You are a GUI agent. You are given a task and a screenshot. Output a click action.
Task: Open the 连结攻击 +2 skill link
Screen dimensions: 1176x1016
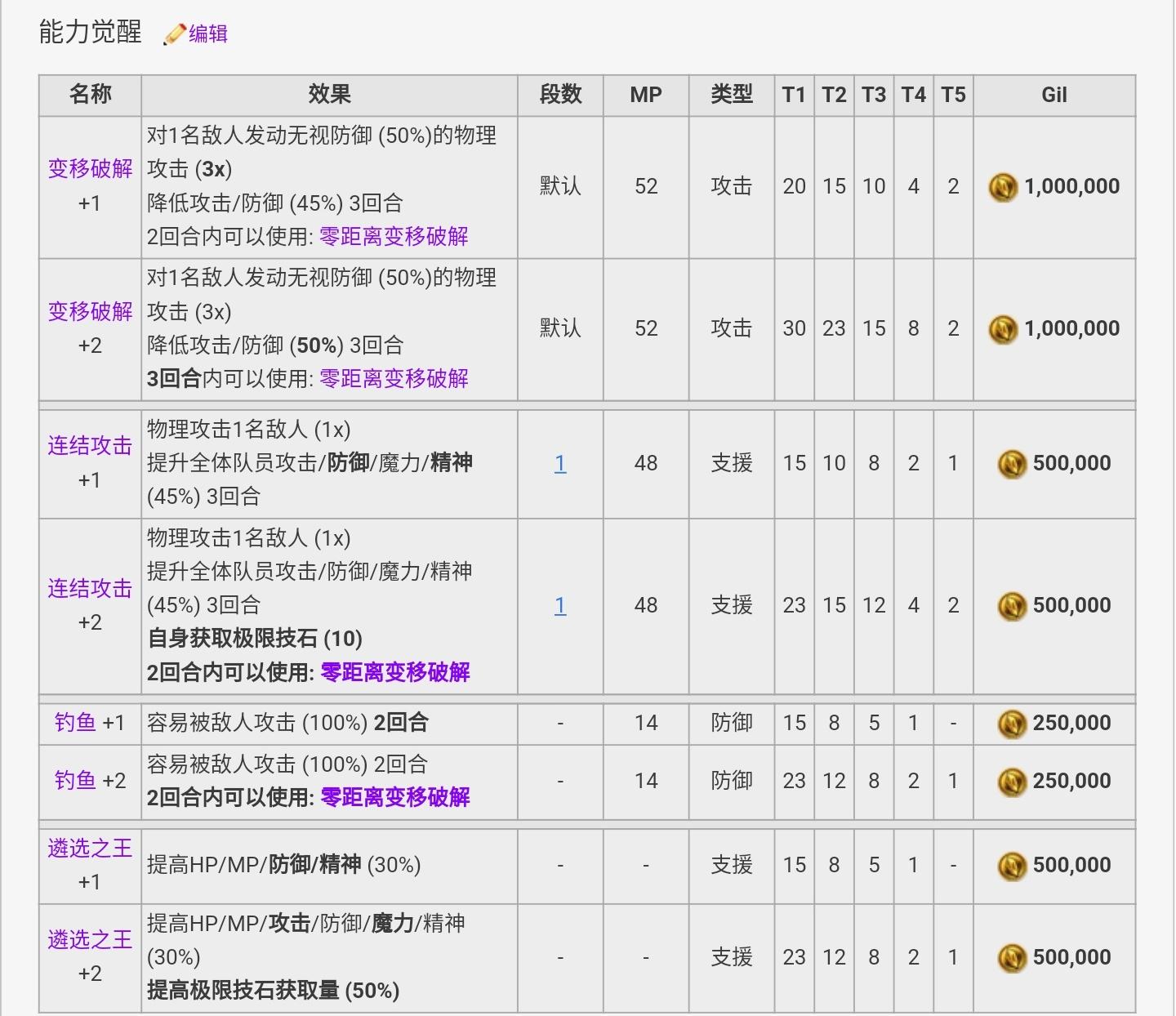pyautogui.click(x=90, y=588)
